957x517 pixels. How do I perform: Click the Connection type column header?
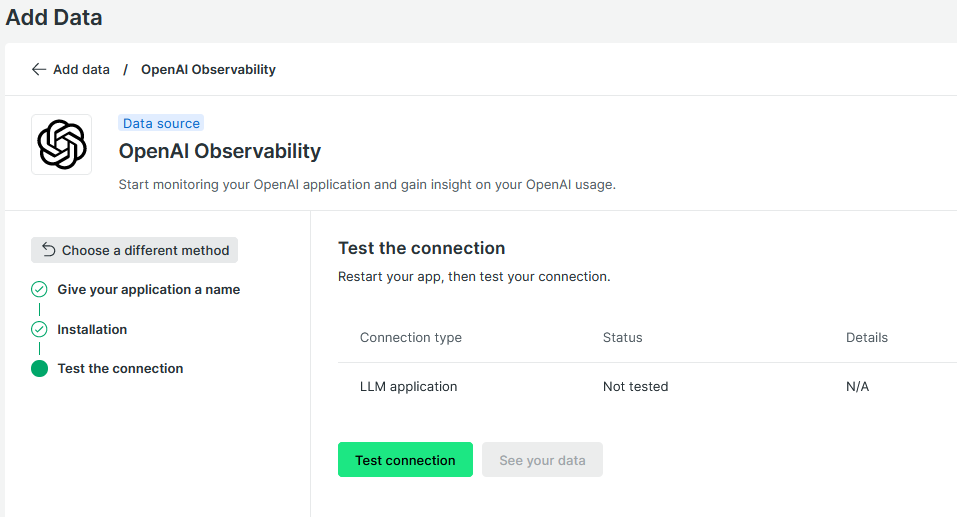coord(411,338)
